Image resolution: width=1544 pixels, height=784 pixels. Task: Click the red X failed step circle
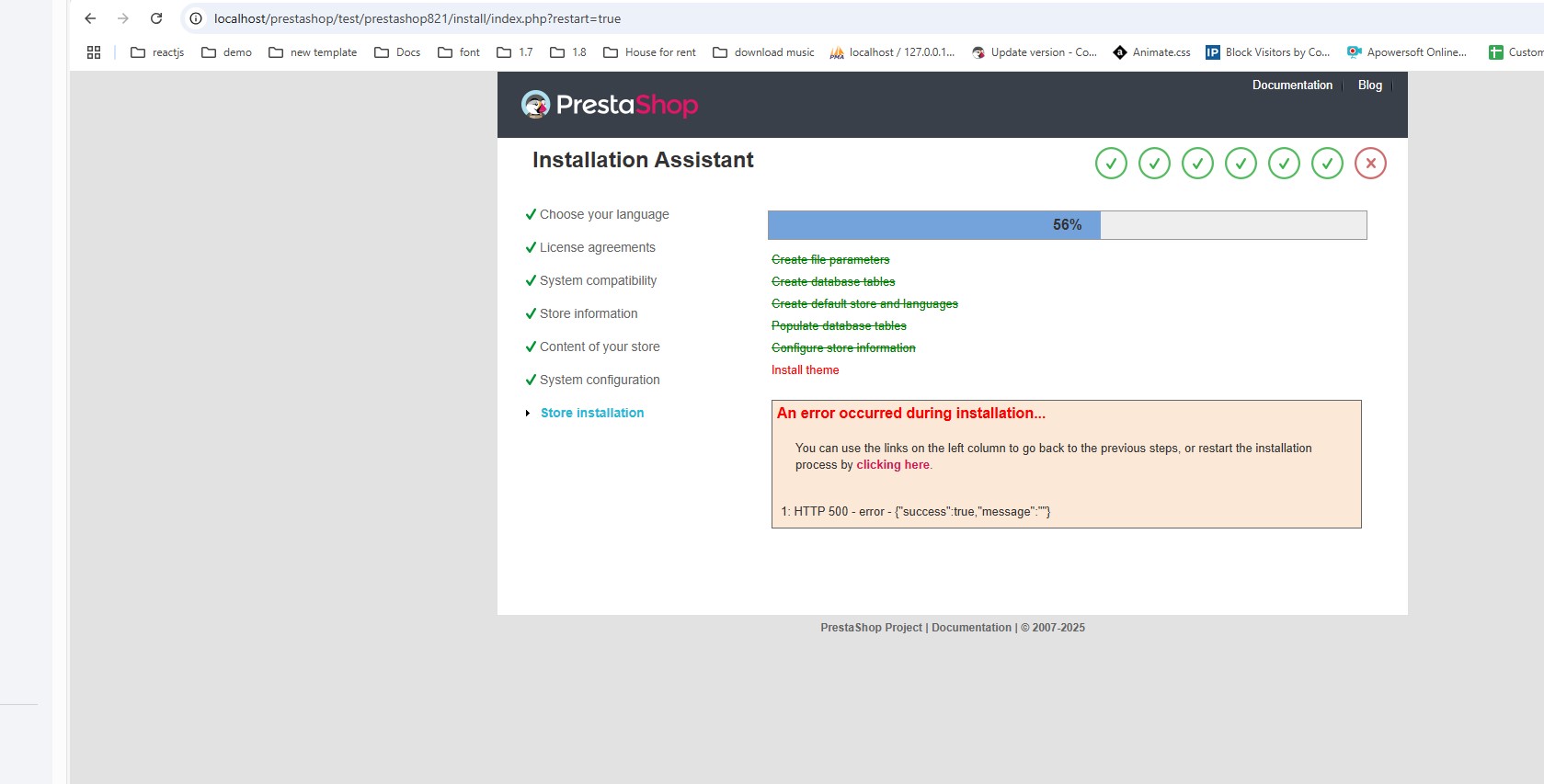tap(1370, 164)
